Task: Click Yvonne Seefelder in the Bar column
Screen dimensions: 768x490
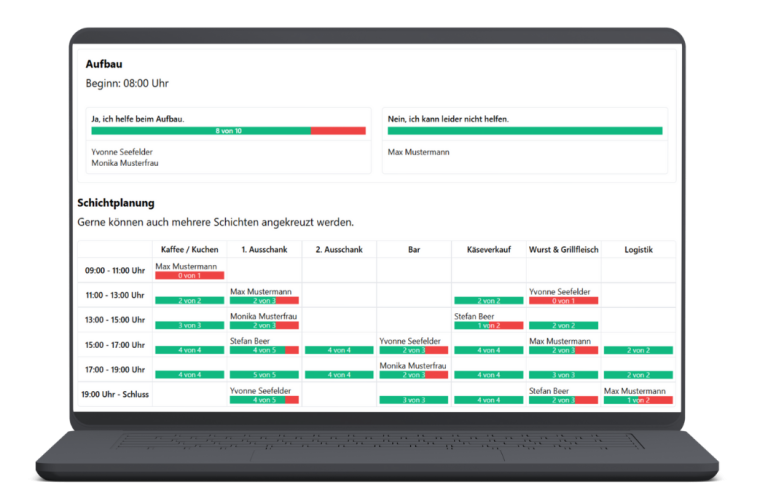Action: click(413, 341)
